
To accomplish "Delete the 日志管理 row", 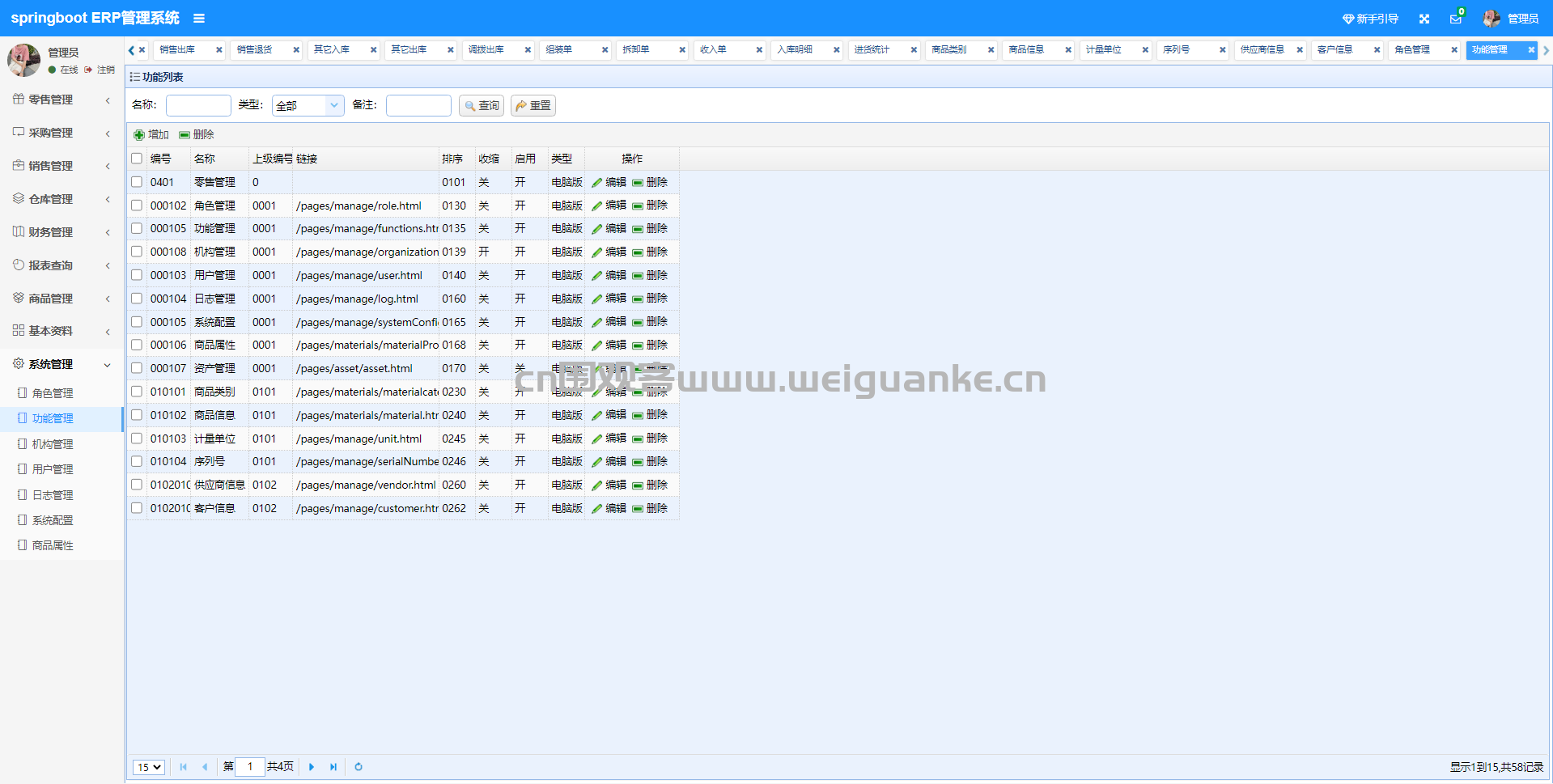I will point(650,299).
